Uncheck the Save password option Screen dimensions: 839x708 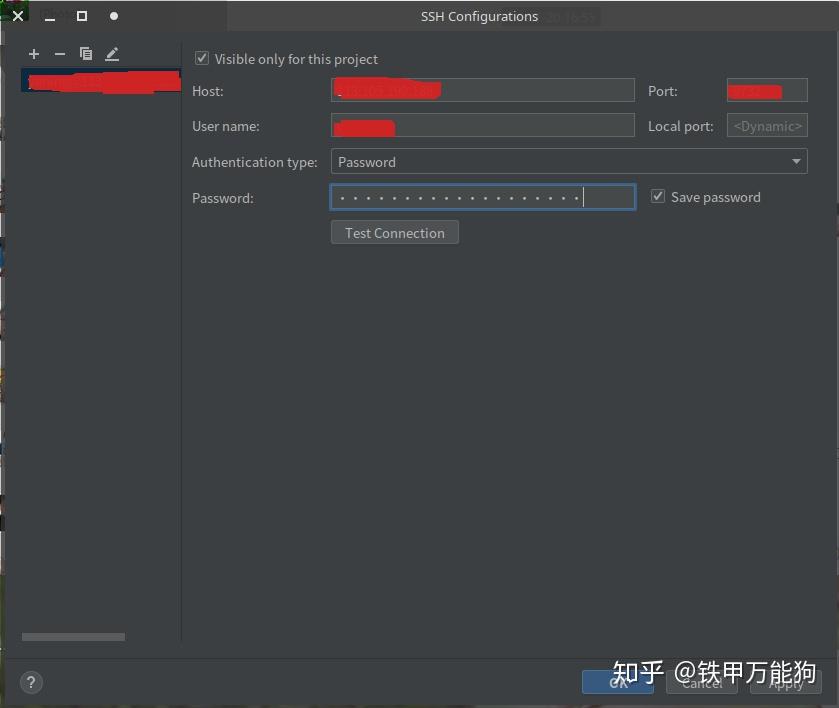pos(658,196)
